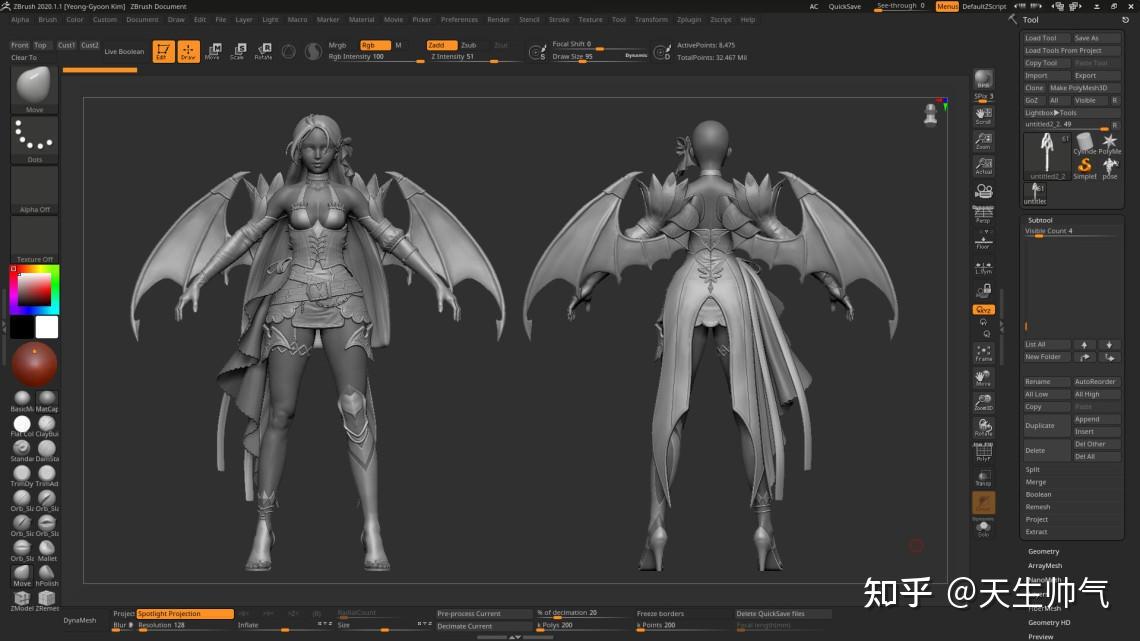Viewport: 1140px width, 641px height.
Task: Open the red material sphere selector
Action: (34, 365)
